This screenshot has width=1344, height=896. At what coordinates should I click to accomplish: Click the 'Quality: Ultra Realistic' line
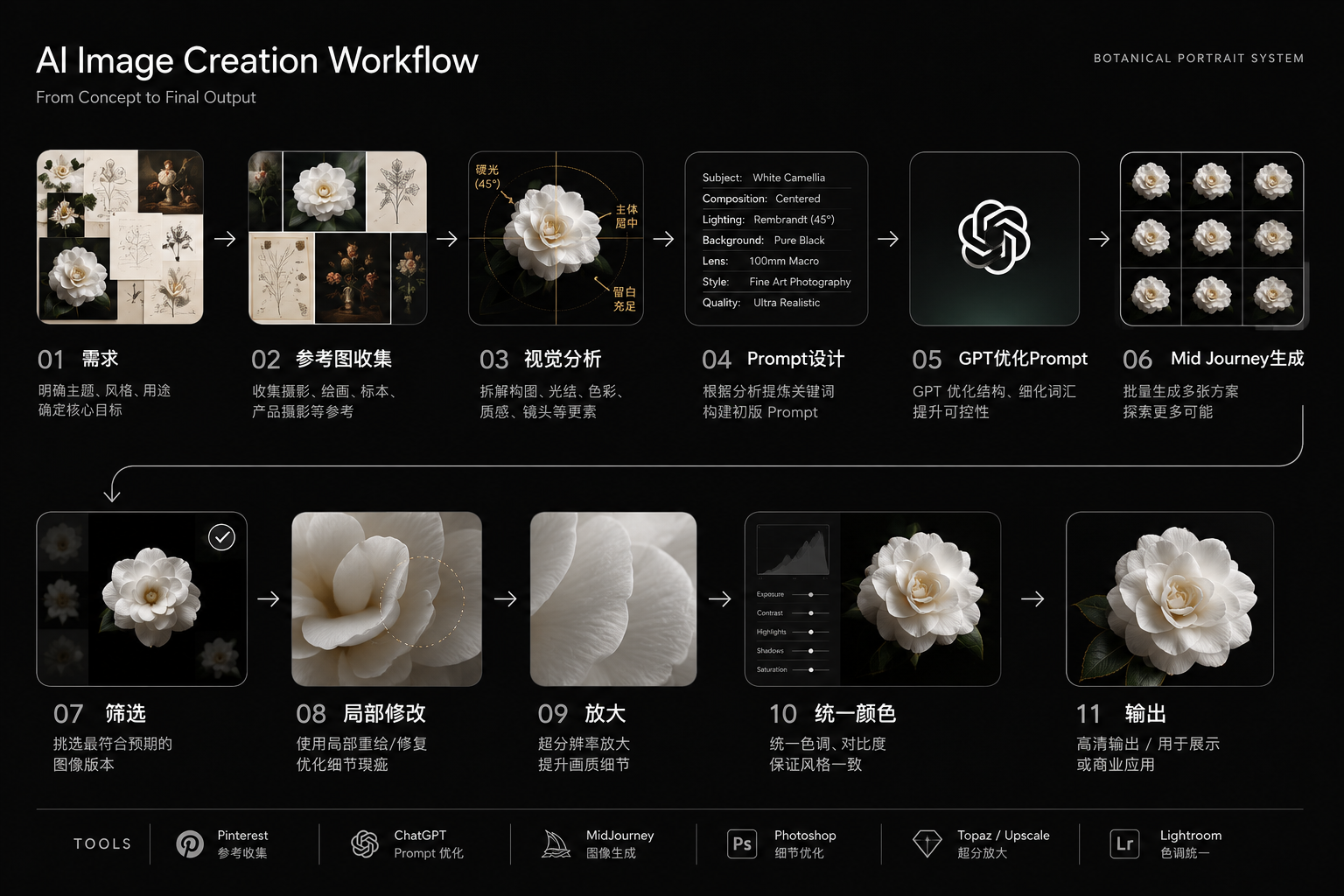tap(761, 303)
